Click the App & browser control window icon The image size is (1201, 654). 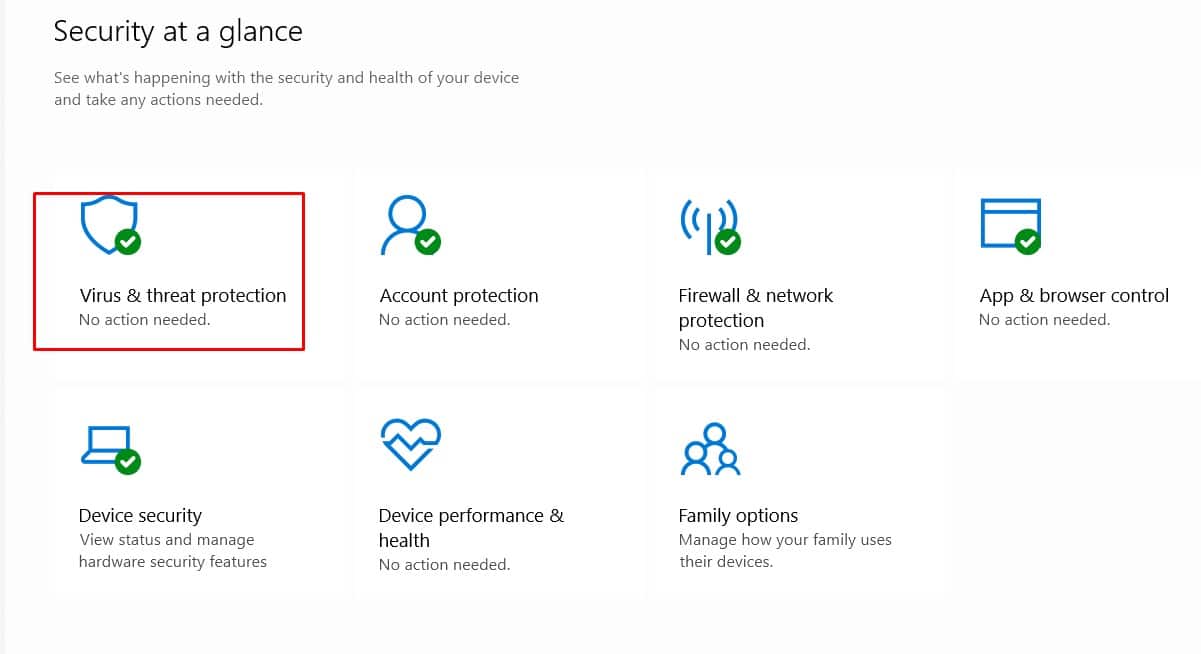1009,224
